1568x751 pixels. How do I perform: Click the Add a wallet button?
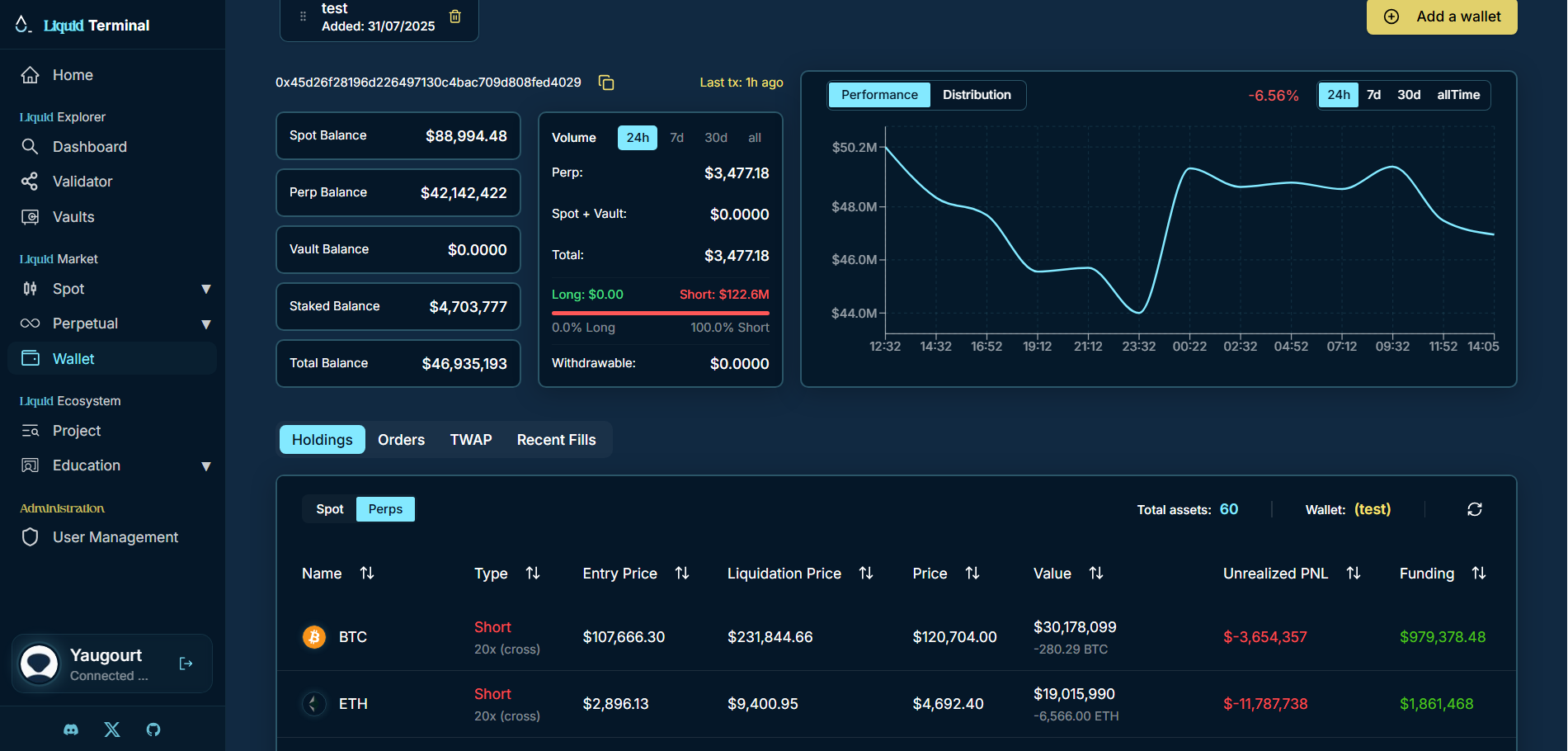tap(1442, 17)
